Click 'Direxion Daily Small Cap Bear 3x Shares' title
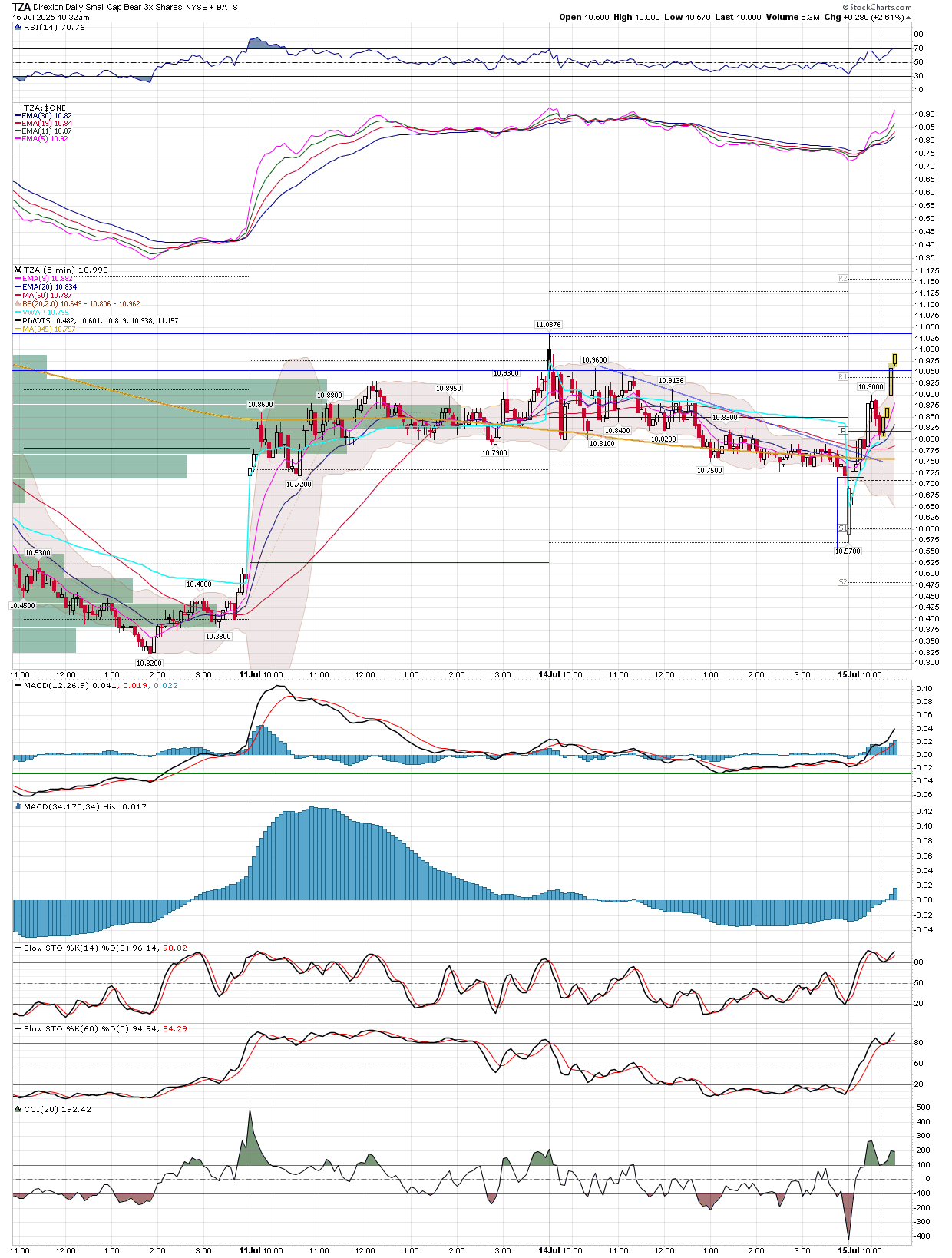 pyautogui.click(x=107, y=7)
